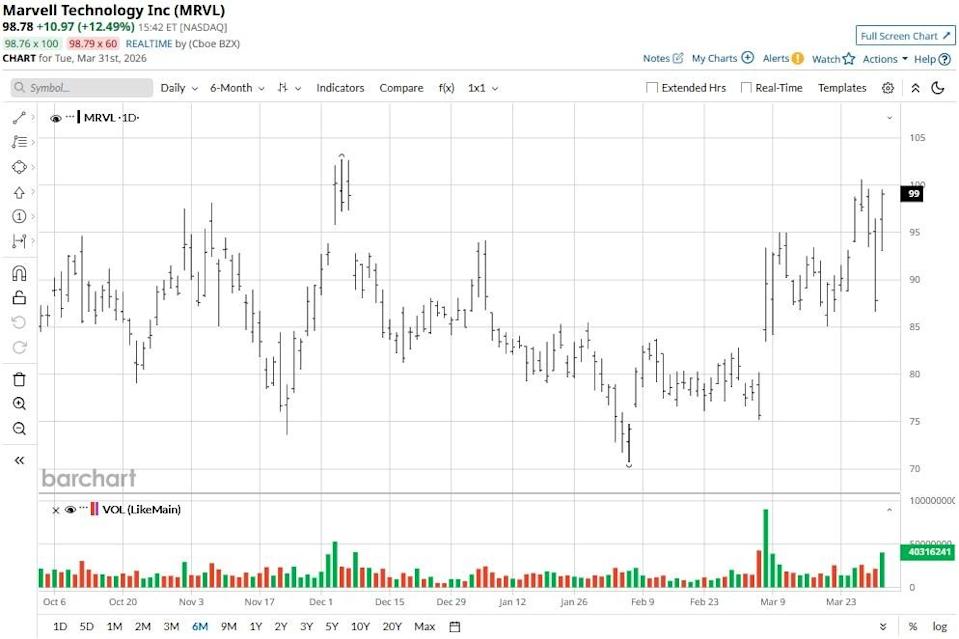
Task: Click the zoom out magnifier icon
Action: [18, 428]
